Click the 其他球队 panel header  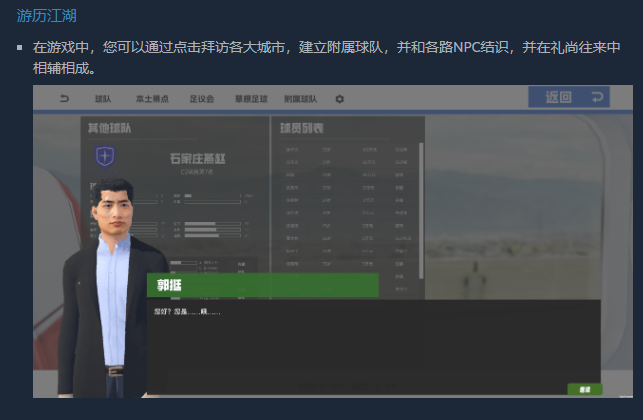tap(109, 128)
